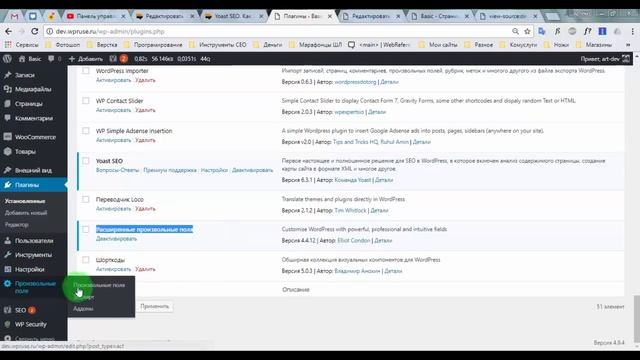Switch to Yoast SEO browser tab
640x360 pixels.
(x=233, y=16)
